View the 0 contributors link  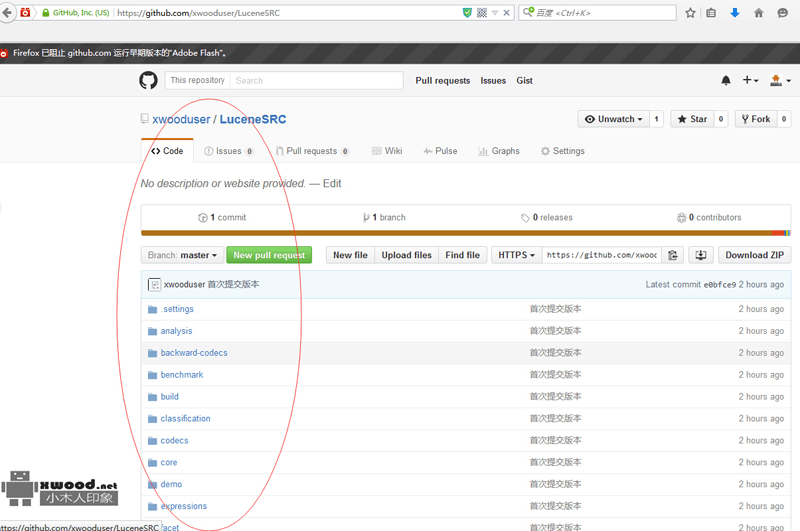pyautogui.click(x=709, y=217)
